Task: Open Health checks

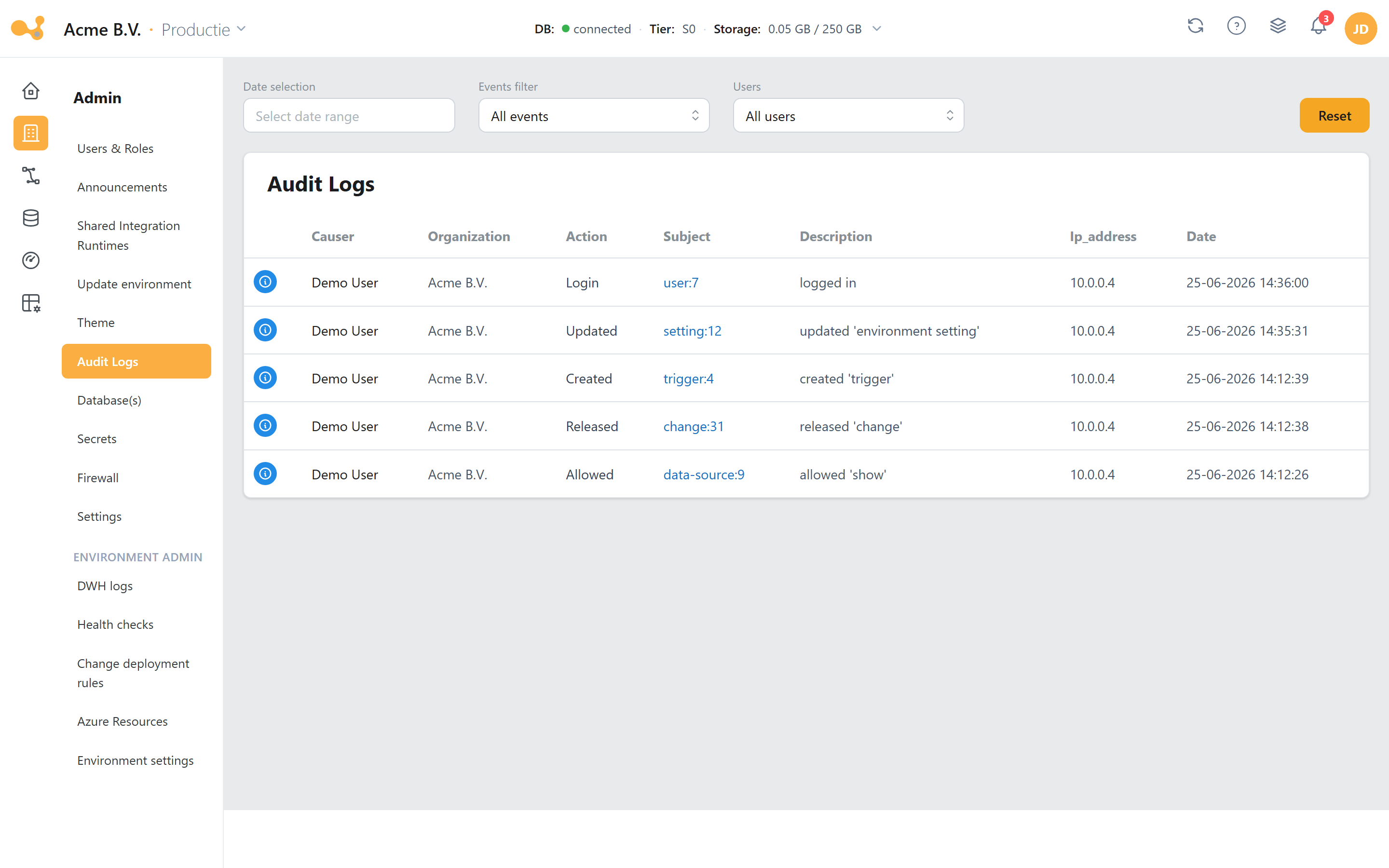Action: tap(115, 624)
